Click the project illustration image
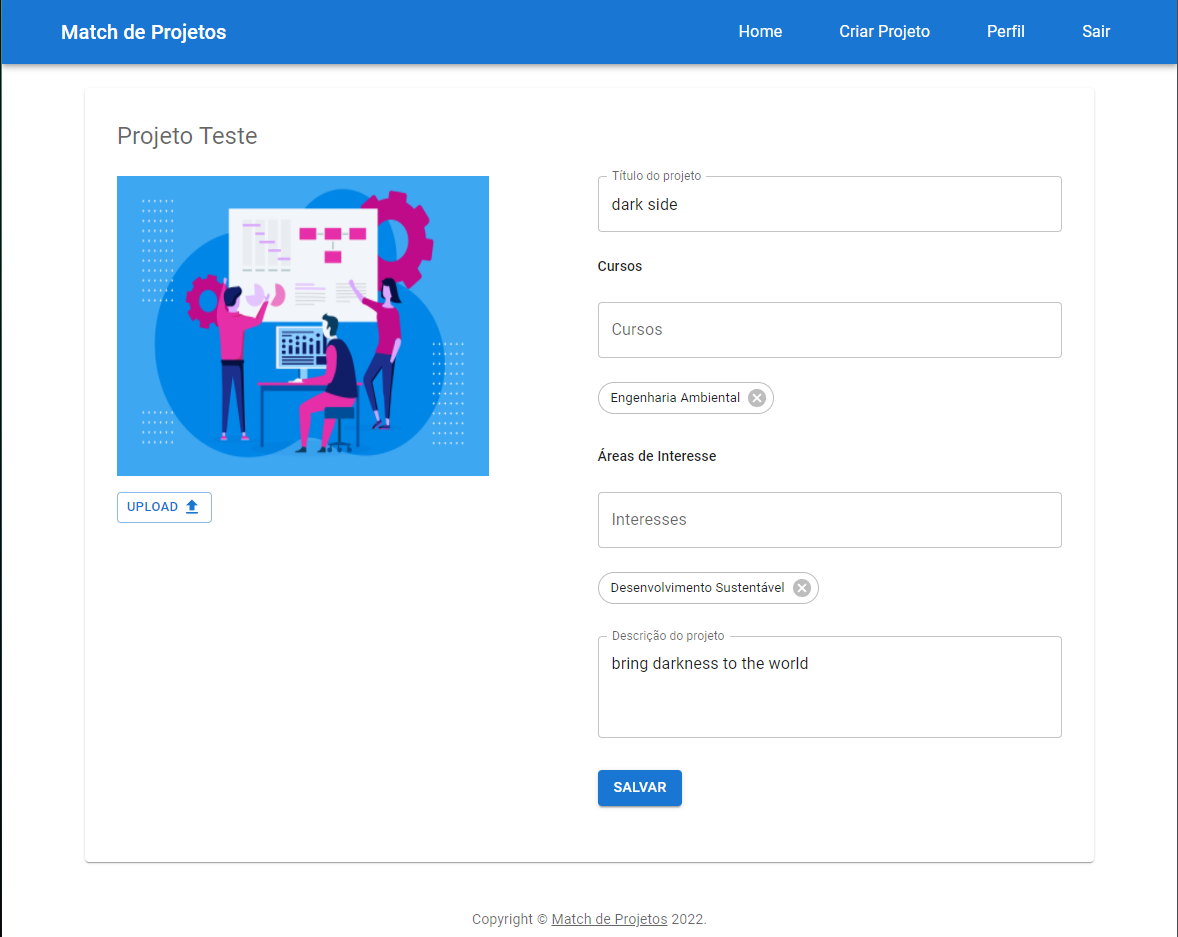This screenshot has height=937, width=1178. coord(303,326)
